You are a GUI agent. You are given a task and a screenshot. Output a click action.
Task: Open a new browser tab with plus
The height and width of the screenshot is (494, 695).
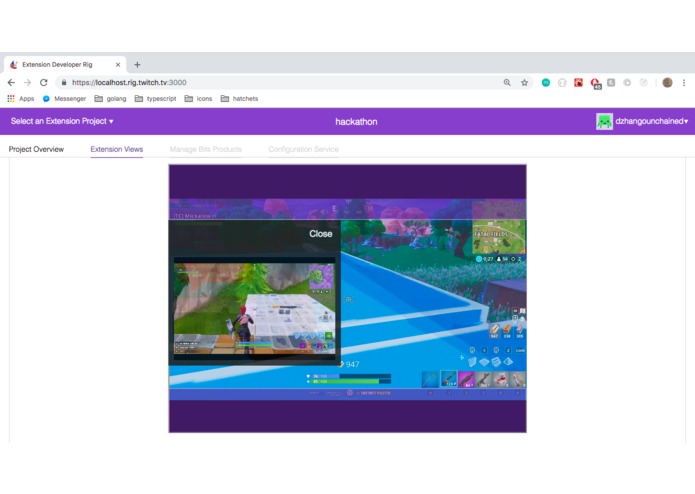click(137, 65)
